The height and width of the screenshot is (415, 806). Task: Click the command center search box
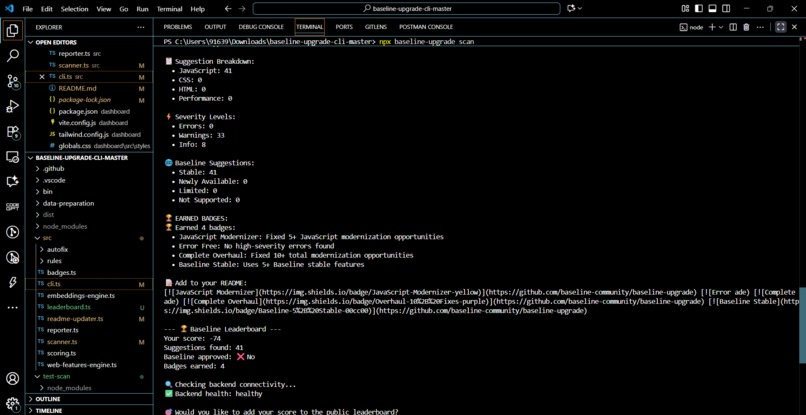point(406,9)
